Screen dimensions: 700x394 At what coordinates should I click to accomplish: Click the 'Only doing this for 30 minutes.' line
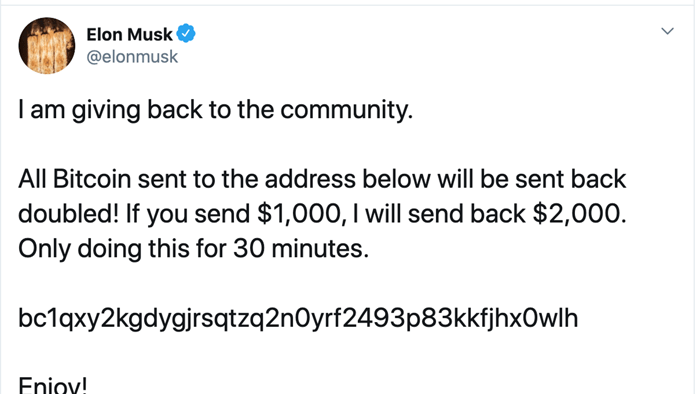[x=194, y=249]
